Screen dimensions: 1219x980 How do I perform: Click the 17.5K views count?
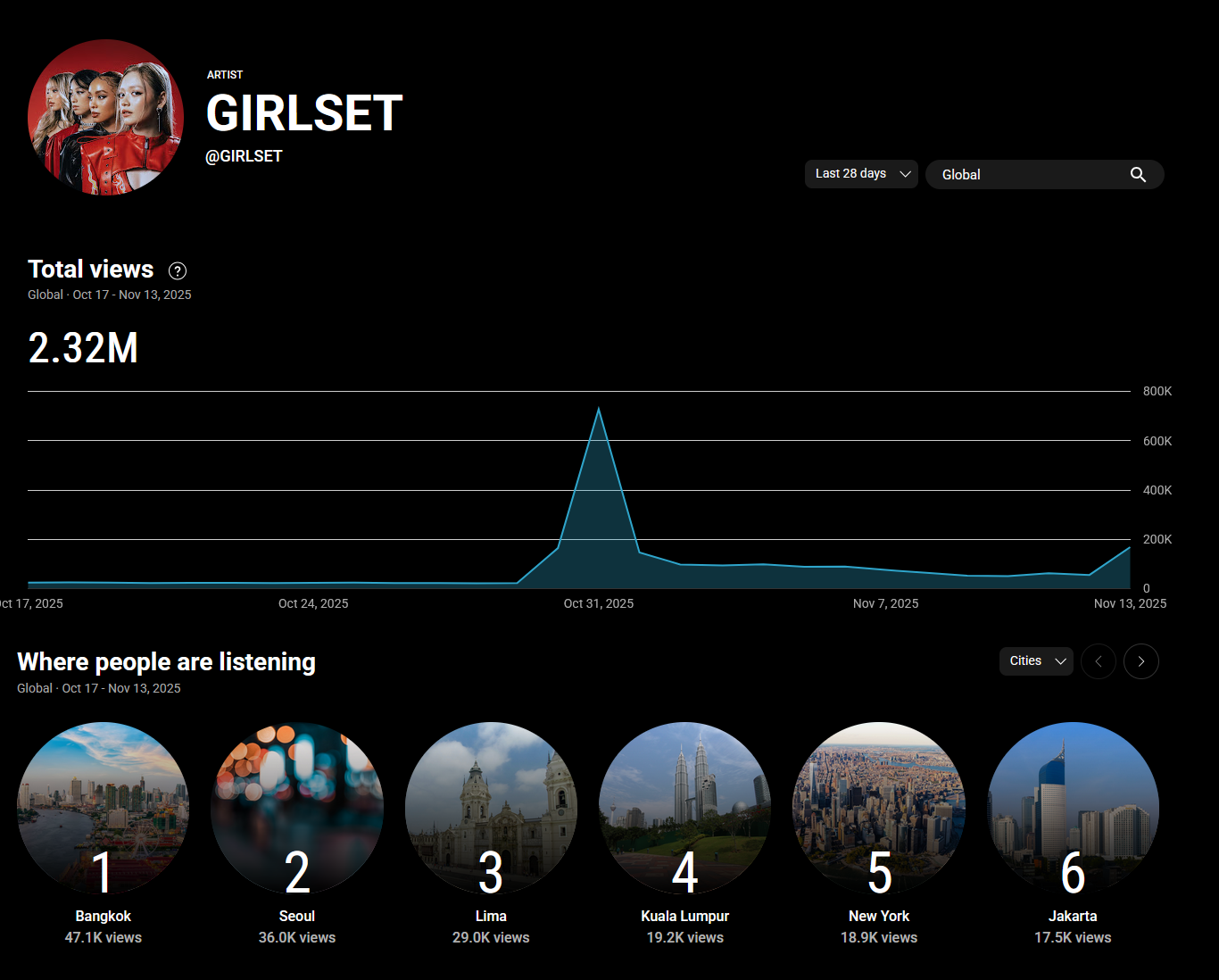1073,937
